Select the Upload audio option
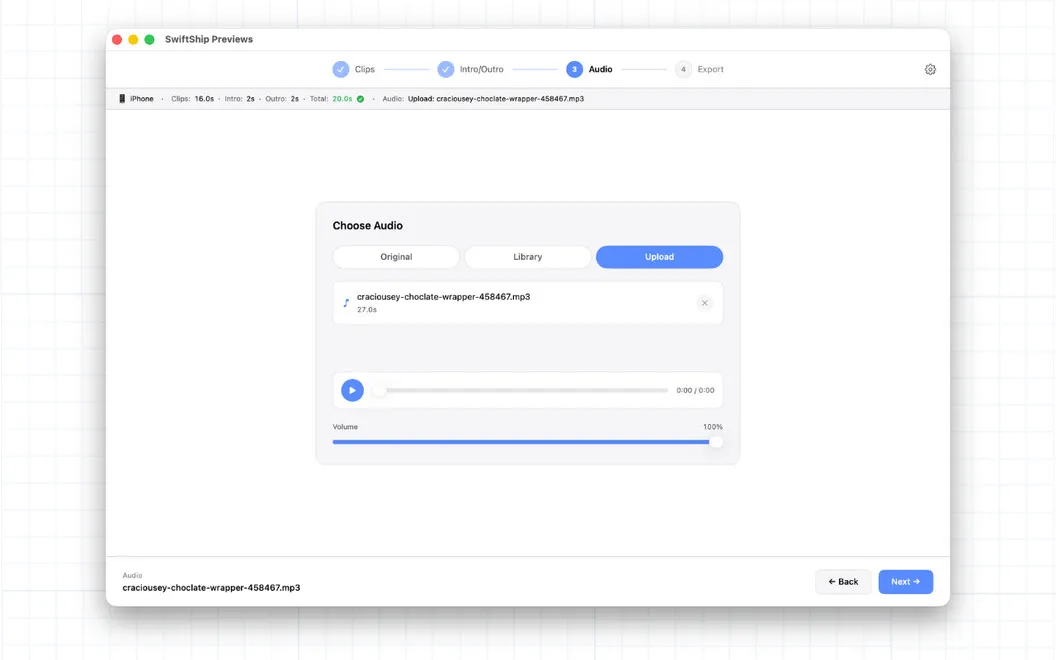This screenshot has width=1056, height=660. tap(659, 257)
